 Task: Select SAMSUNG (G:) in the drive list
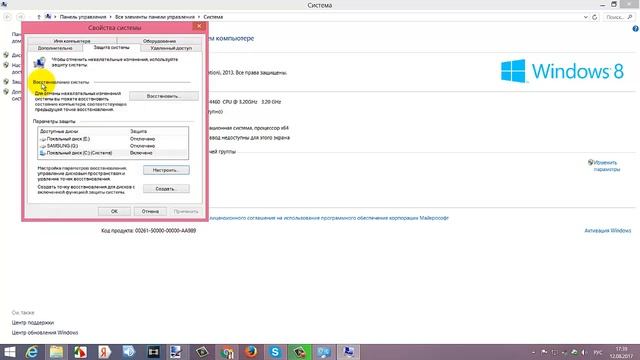point(113,146)
